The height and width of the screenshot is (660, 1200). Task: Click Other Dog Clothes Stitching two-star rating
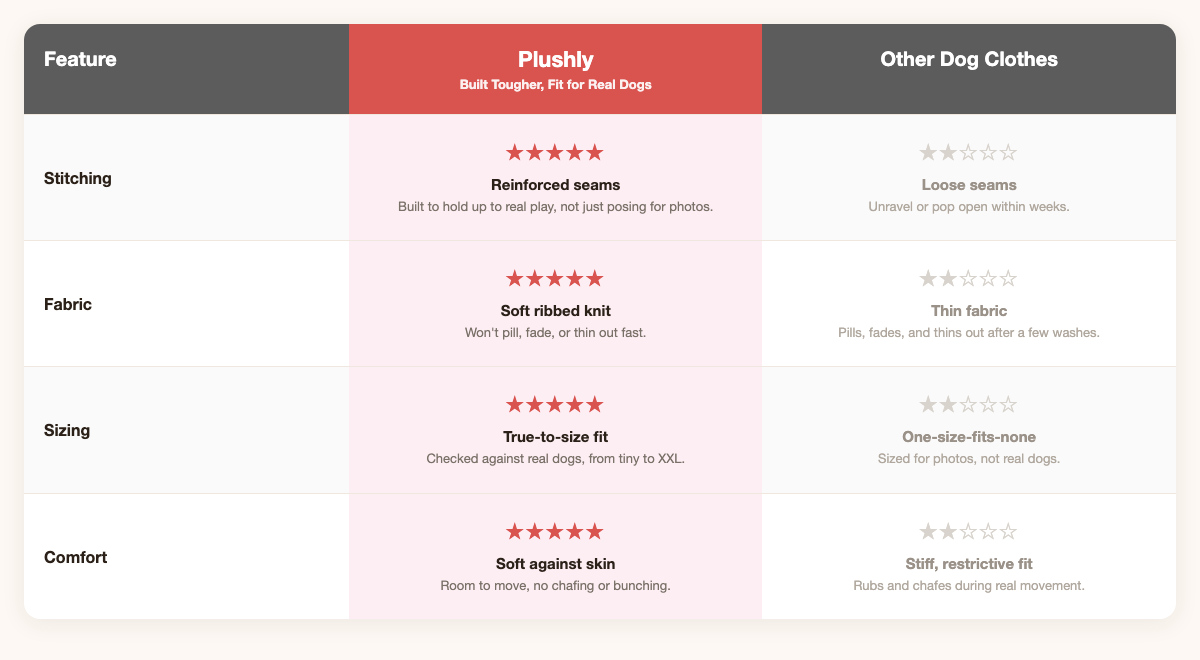968,153
